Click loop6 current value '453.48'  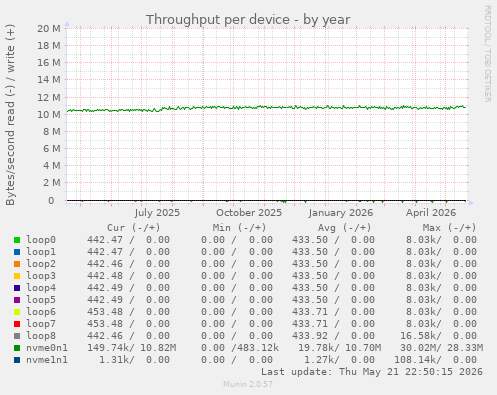pyautogui.click(x=105, y=312)
